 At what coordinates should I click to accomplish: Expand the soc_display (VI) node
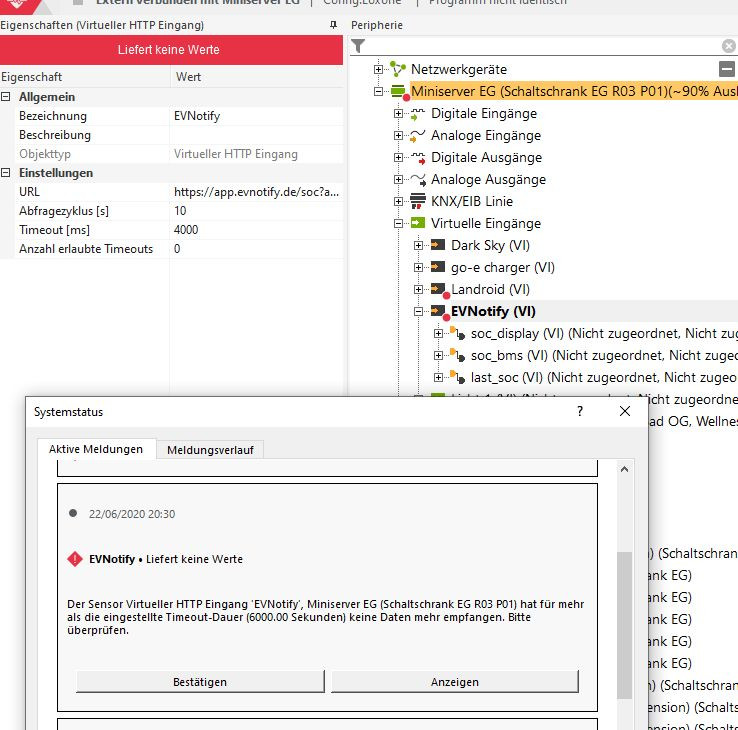[x=438, y=333]
